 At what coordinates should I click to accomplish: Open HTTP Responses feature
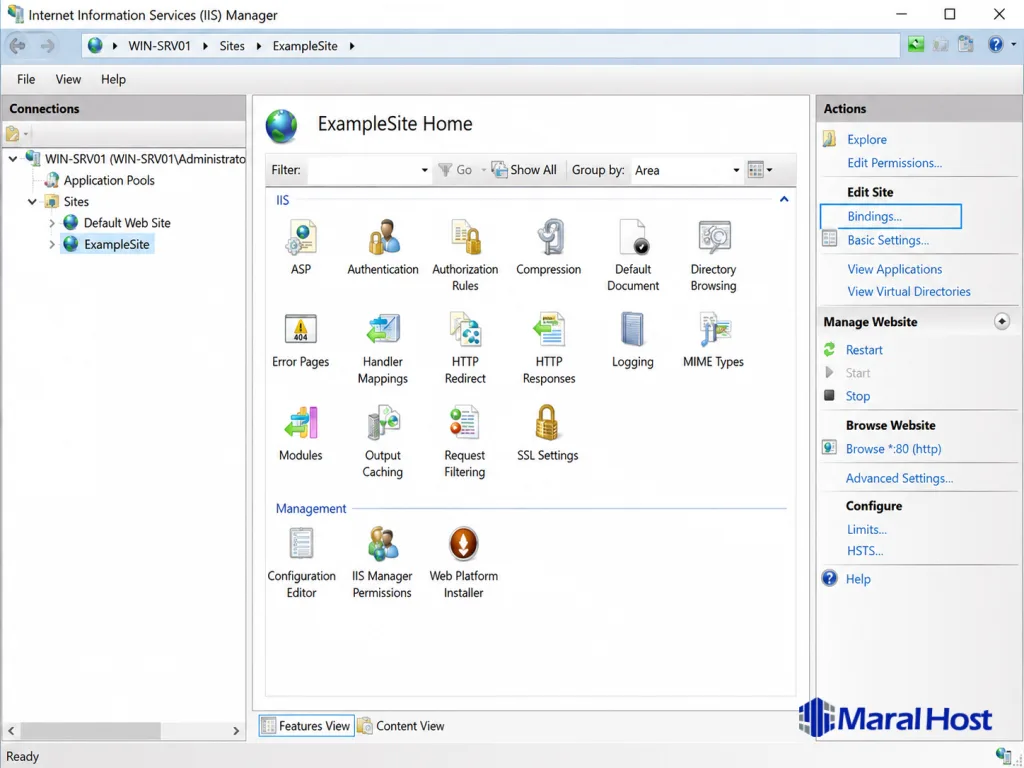pyautogui.click(x=549, y=347)
